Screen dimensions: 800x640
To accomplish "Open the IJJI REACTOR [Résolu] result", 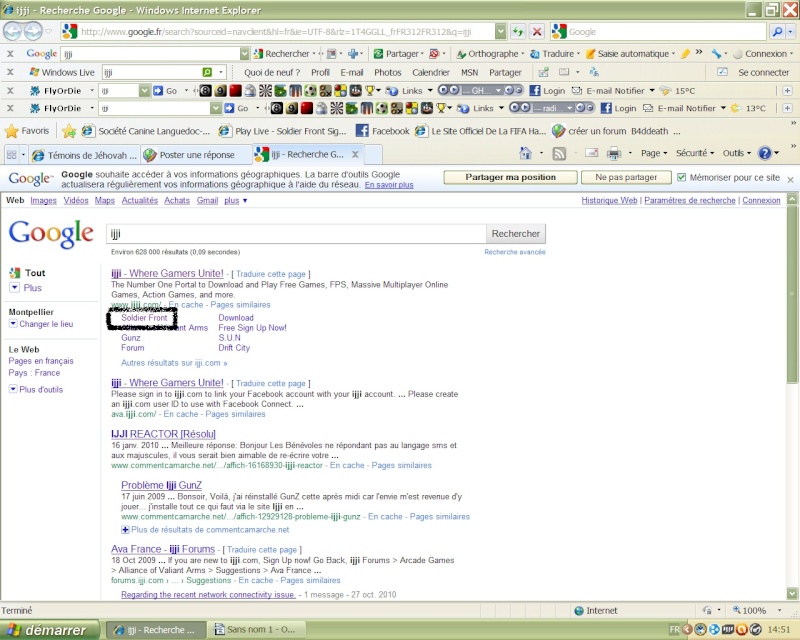I will pyautogui.click(x=163, y=434).
